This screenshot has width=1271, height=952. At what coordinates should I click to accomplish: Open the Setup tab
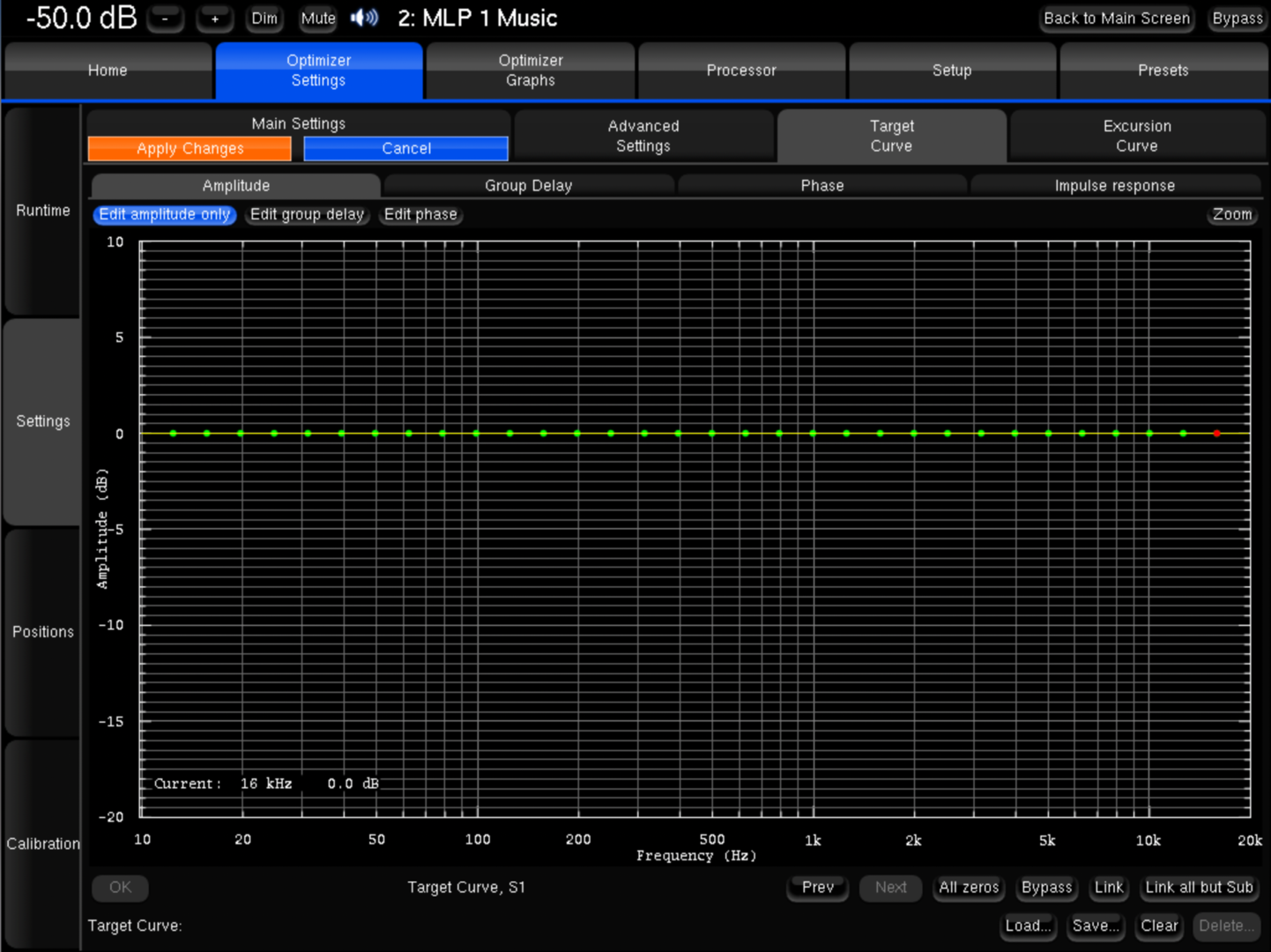point(952,71)
